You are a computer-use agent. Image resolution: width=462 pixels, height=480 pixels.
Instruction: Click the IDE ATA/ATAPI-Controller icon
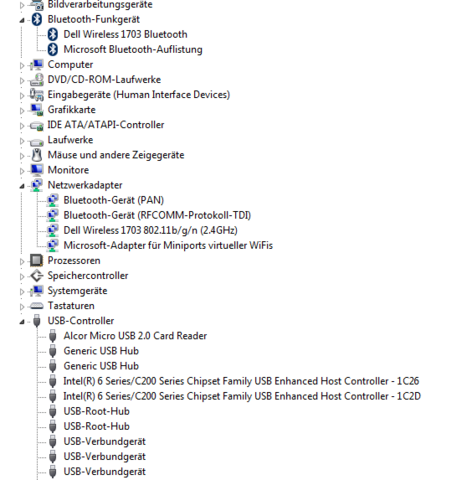coord(37,126)
